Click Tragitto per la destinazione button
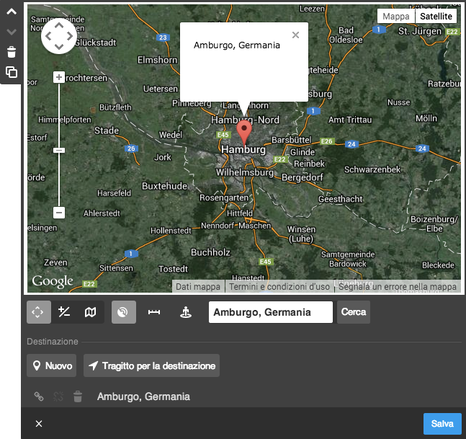Image resolution: width=466 pixels, height=439 pixels. pos(152,366)
